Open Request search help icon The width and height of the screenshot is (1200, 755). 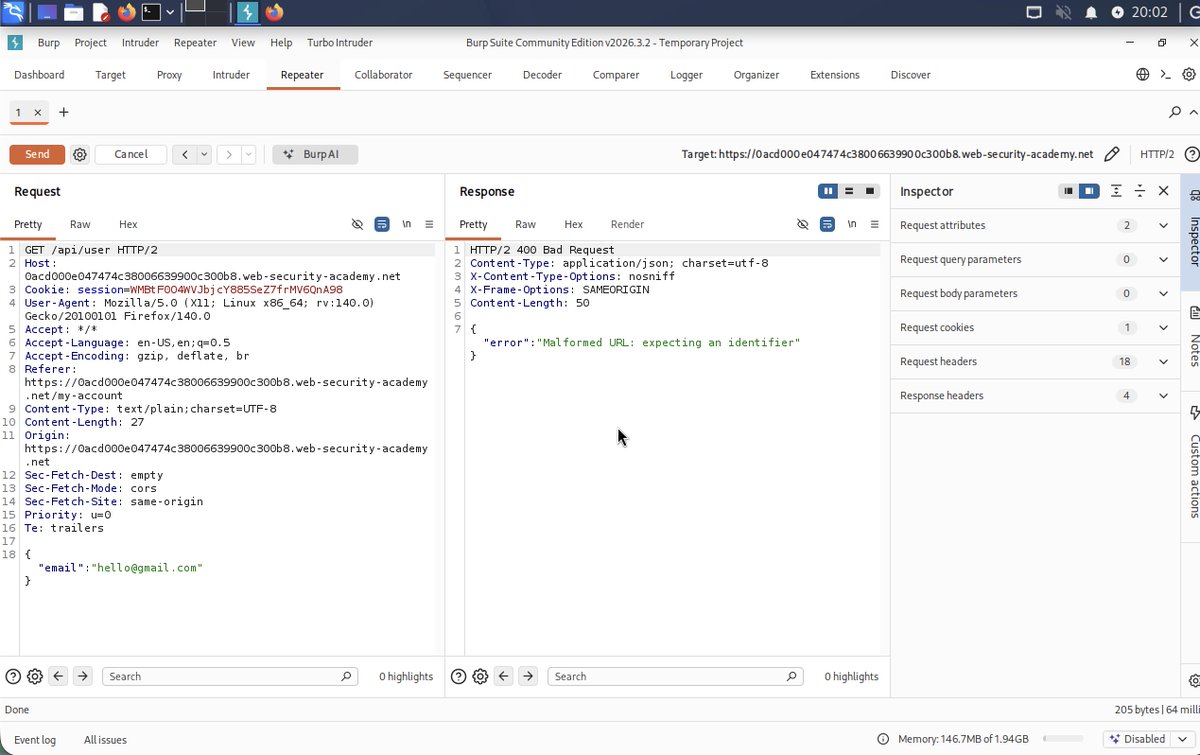(x=13, y=676)
